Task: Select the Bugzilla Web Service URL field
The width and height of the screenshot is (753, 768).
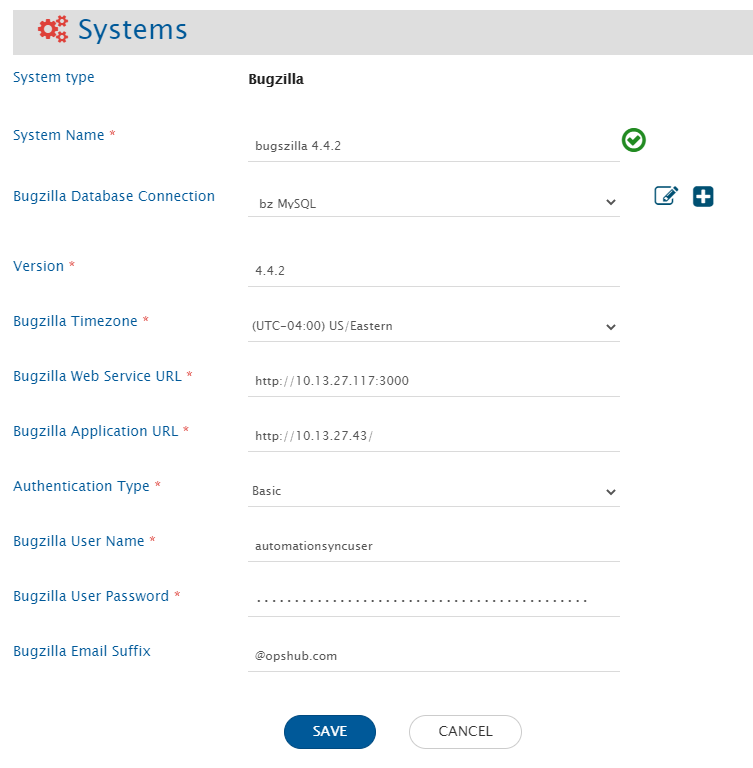Action: (433, 381)
